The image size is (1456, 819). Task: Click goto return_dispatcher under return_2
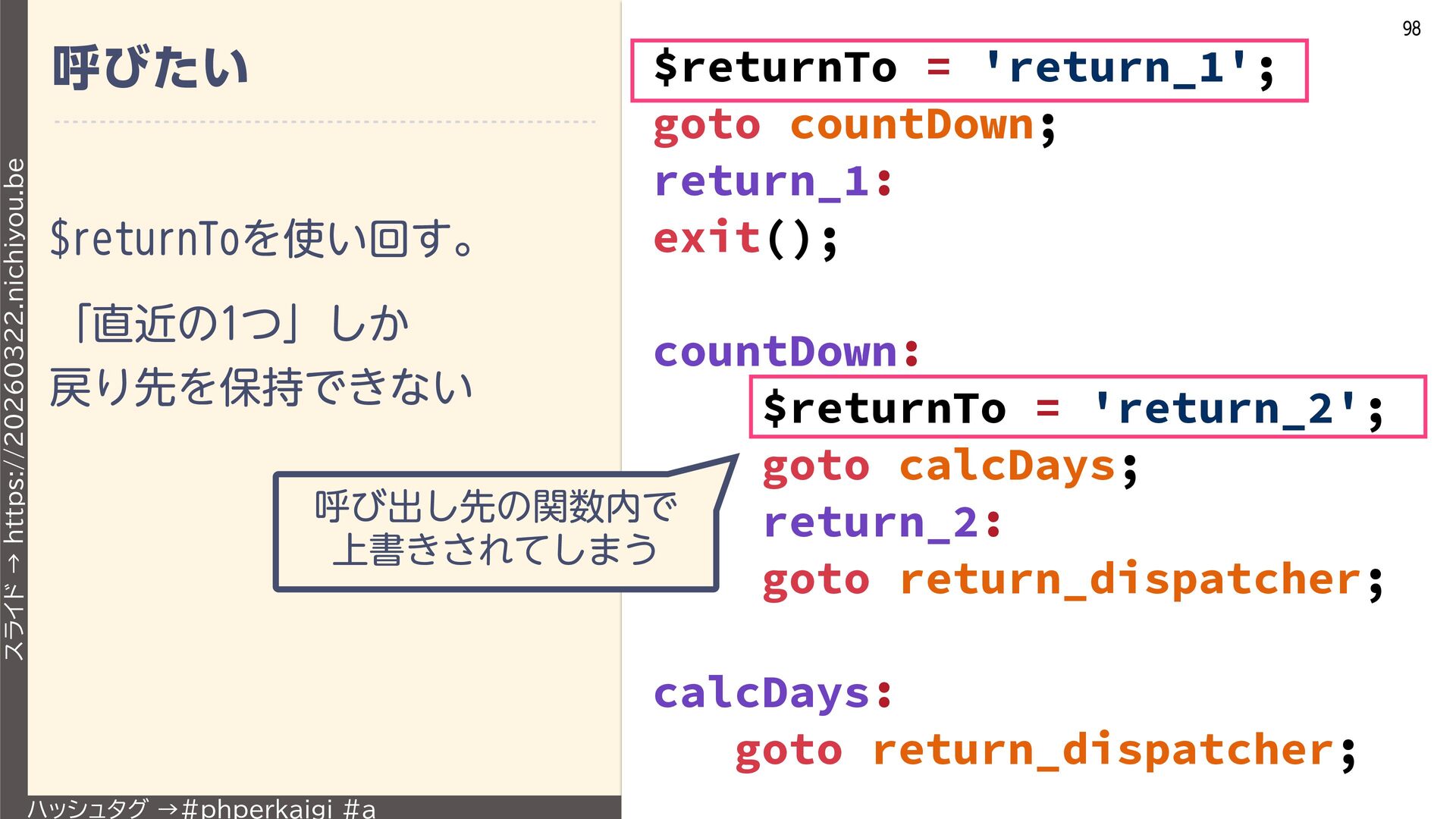(x=1072, y=580)
